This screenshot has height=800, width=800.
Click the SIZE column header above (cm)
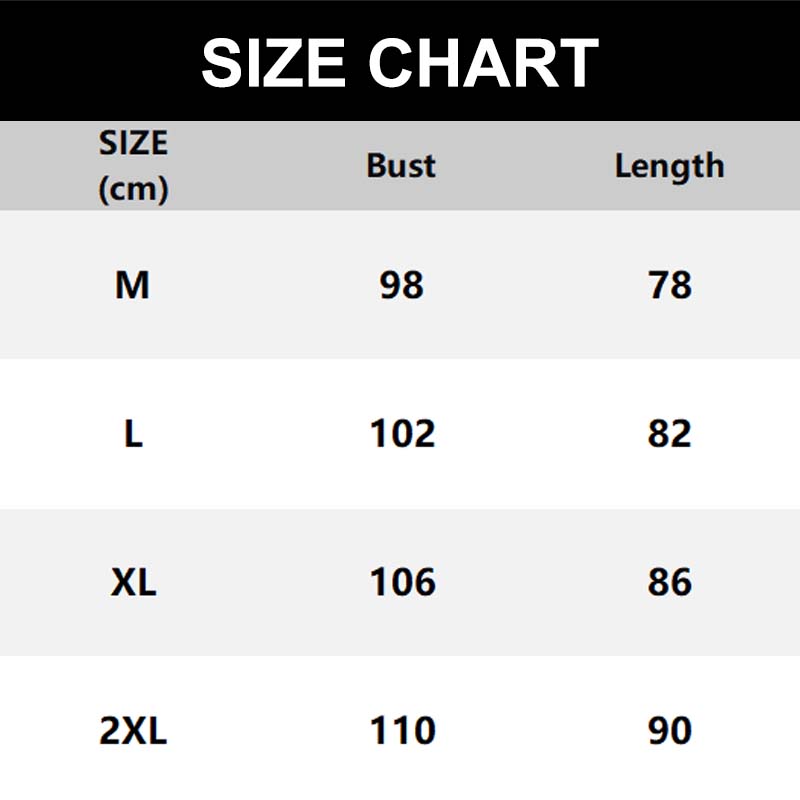pyautogui.click(x=133, y=144)
